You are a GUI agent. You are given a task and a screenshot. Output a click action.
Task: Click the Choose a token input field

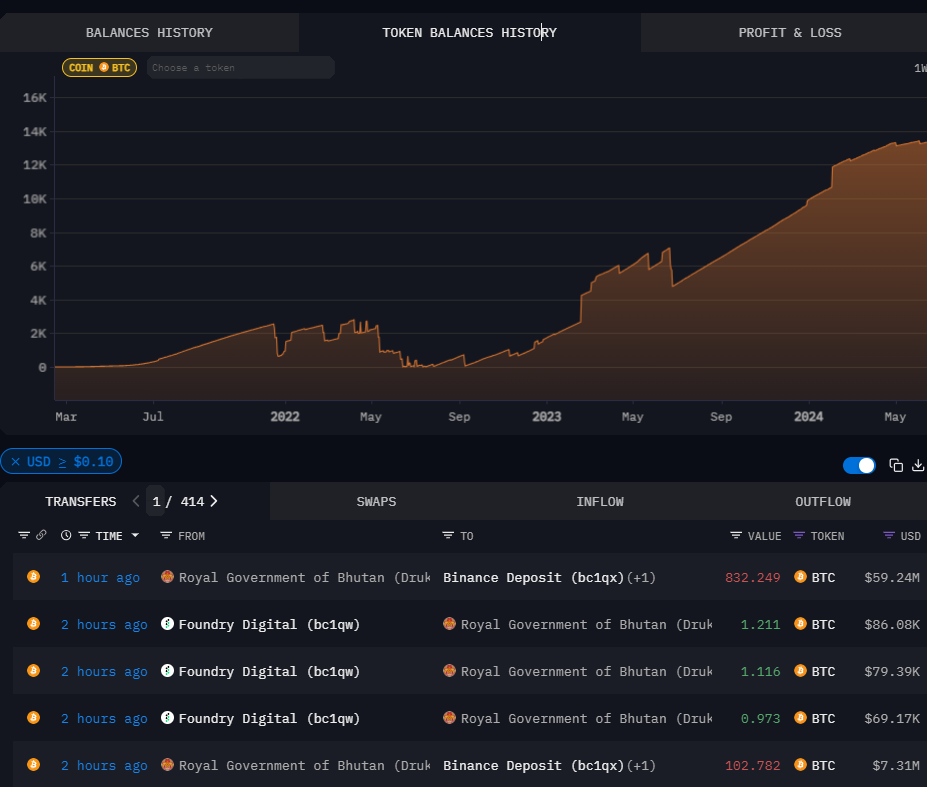point(240,68)
